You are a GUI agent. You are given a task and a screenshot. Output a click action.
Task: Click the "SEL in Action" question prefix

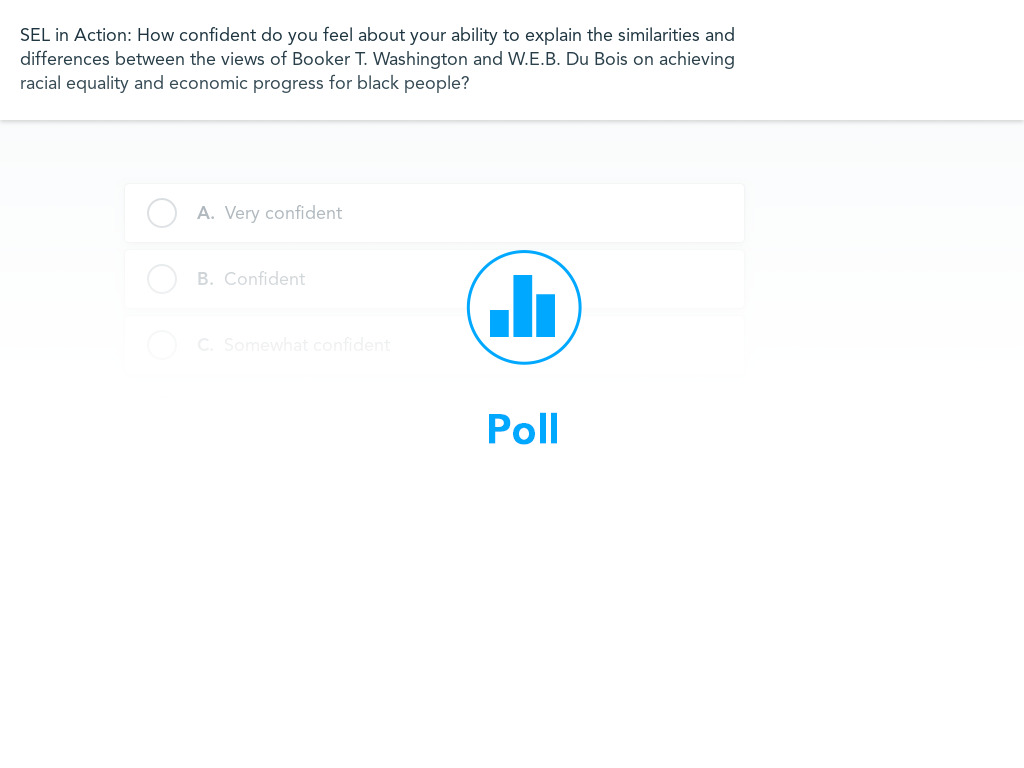[x=75, y=35]
